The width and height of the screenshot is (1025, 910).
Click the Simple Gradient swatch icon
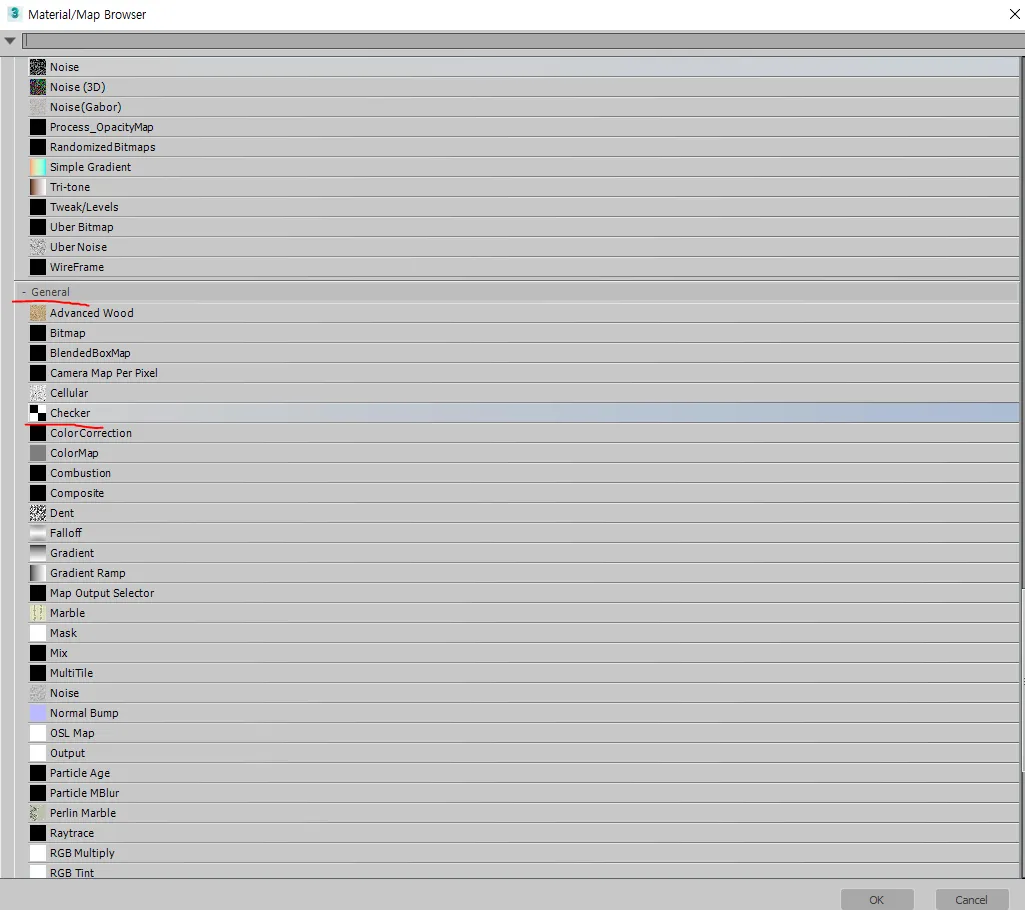(x=38, y=167)
